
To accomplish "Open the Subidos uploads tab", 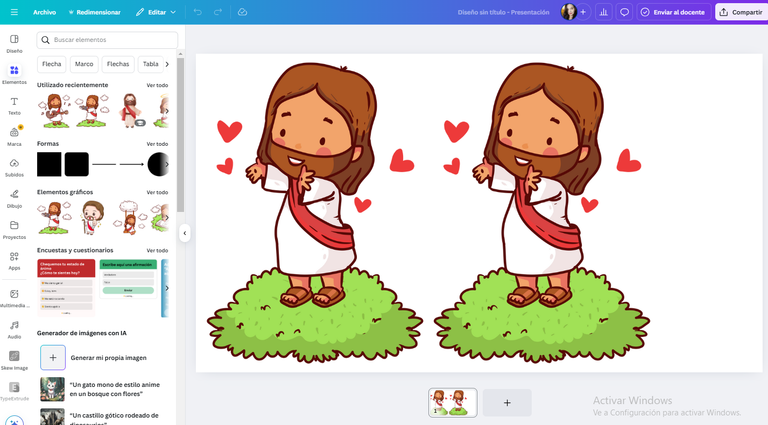I will (14, 167).
